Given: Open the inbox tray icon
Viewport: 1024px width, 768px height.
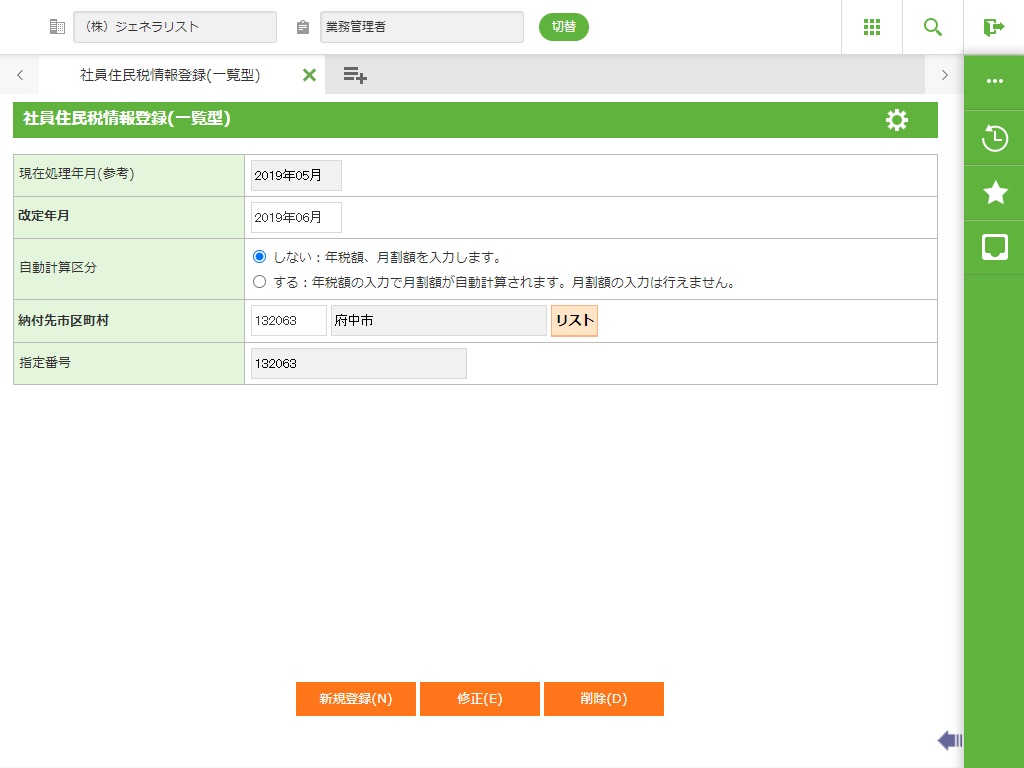Looking at the screenshot, I should (x=994, y=247).
